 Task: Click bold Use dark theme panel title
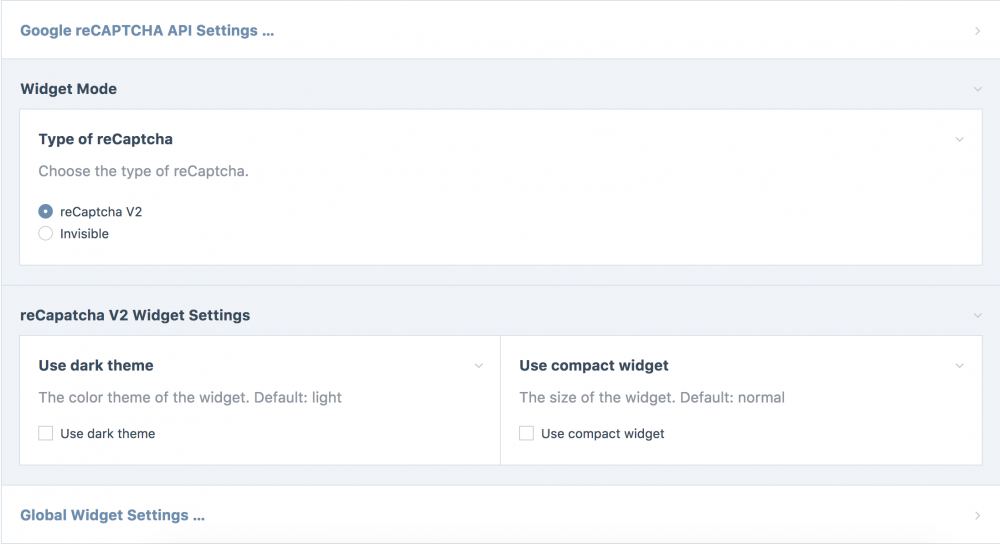[96, 366]
